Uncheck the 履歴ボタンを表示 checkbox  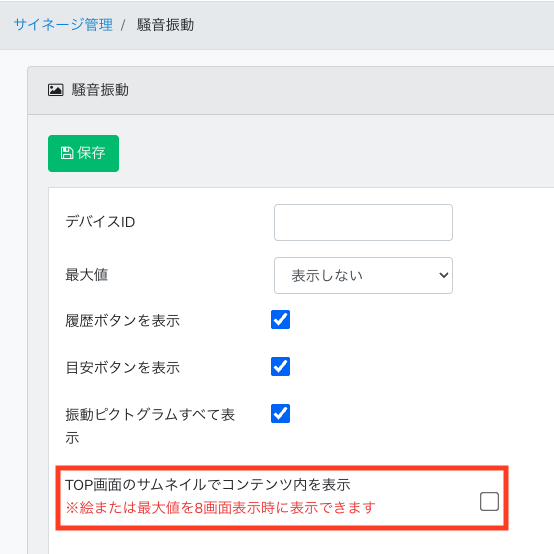(x=281, y=319)
